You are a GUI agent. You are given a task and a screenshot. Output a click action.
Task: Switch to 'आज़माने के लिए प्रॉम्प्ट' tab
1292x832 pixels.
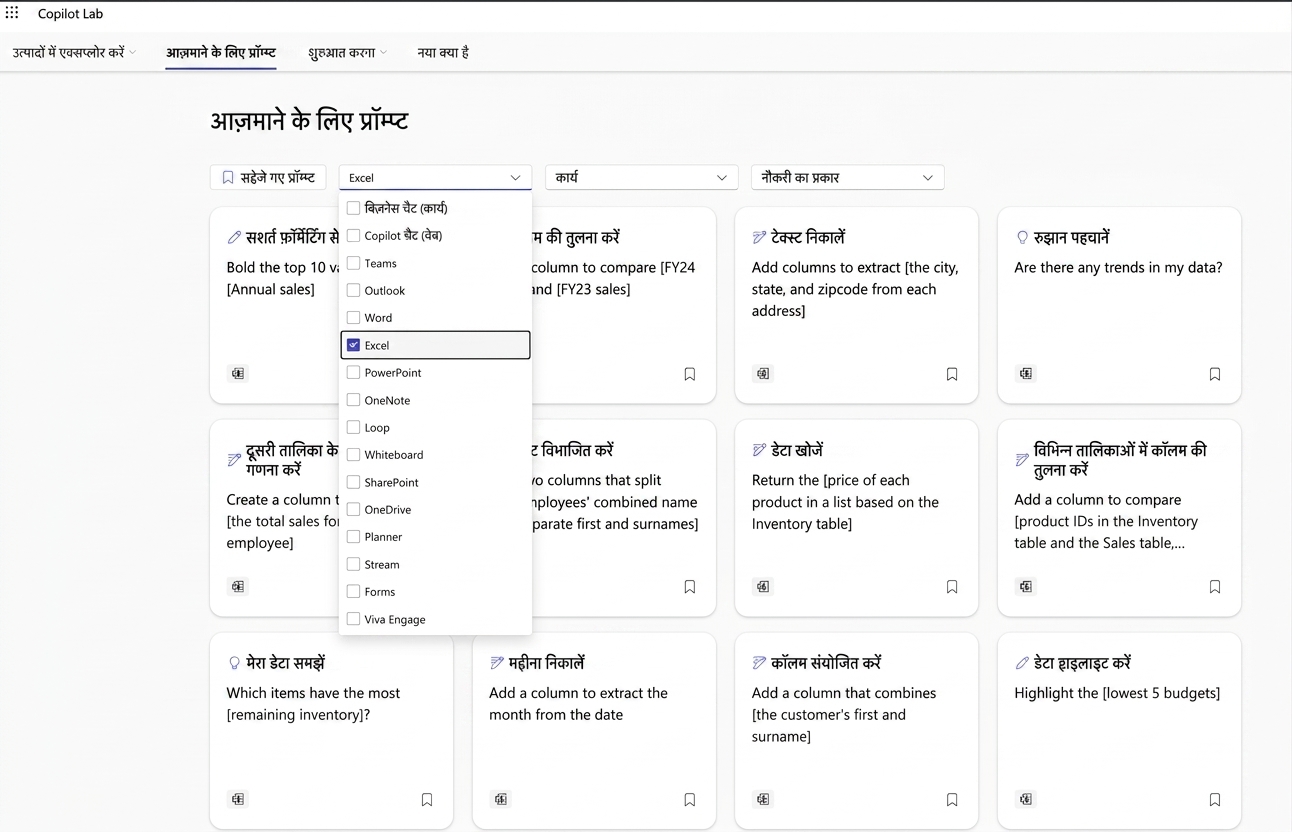pyautogui.click(x=221, y=52)
